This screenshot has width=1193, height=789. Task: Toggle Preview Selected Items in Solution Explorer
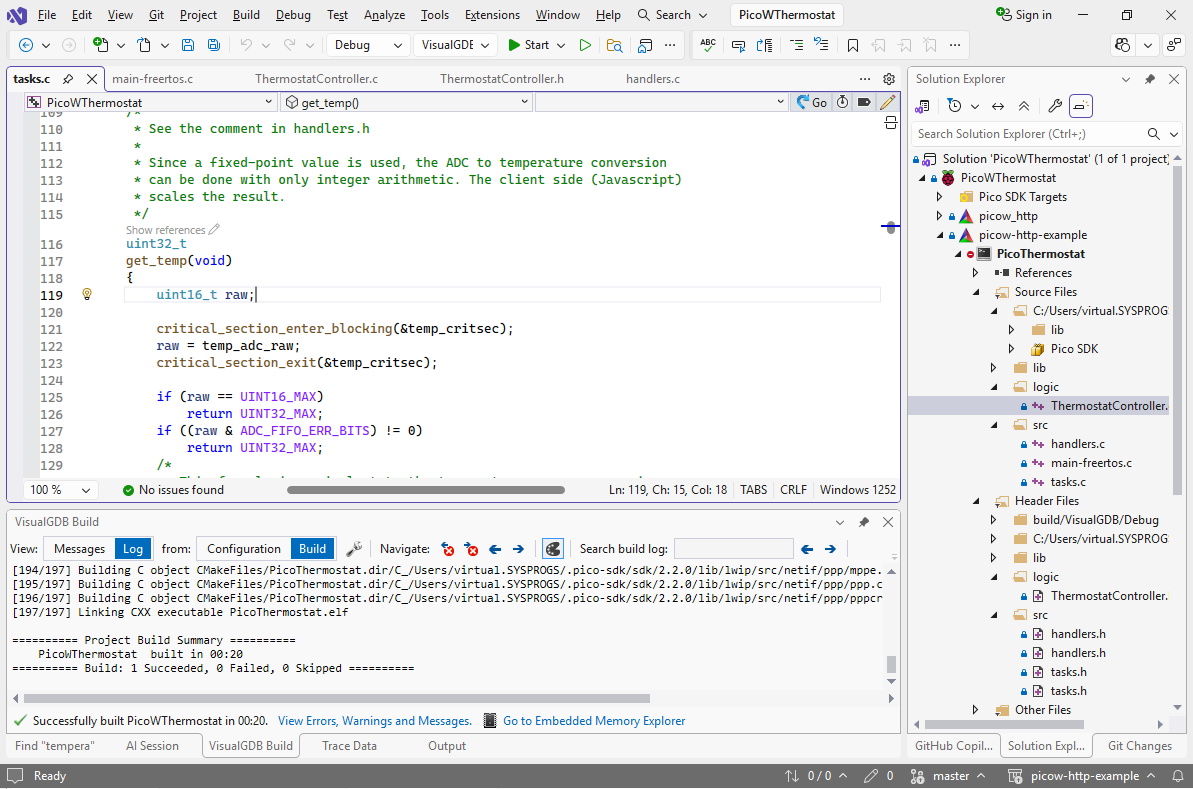(1081, 106)
